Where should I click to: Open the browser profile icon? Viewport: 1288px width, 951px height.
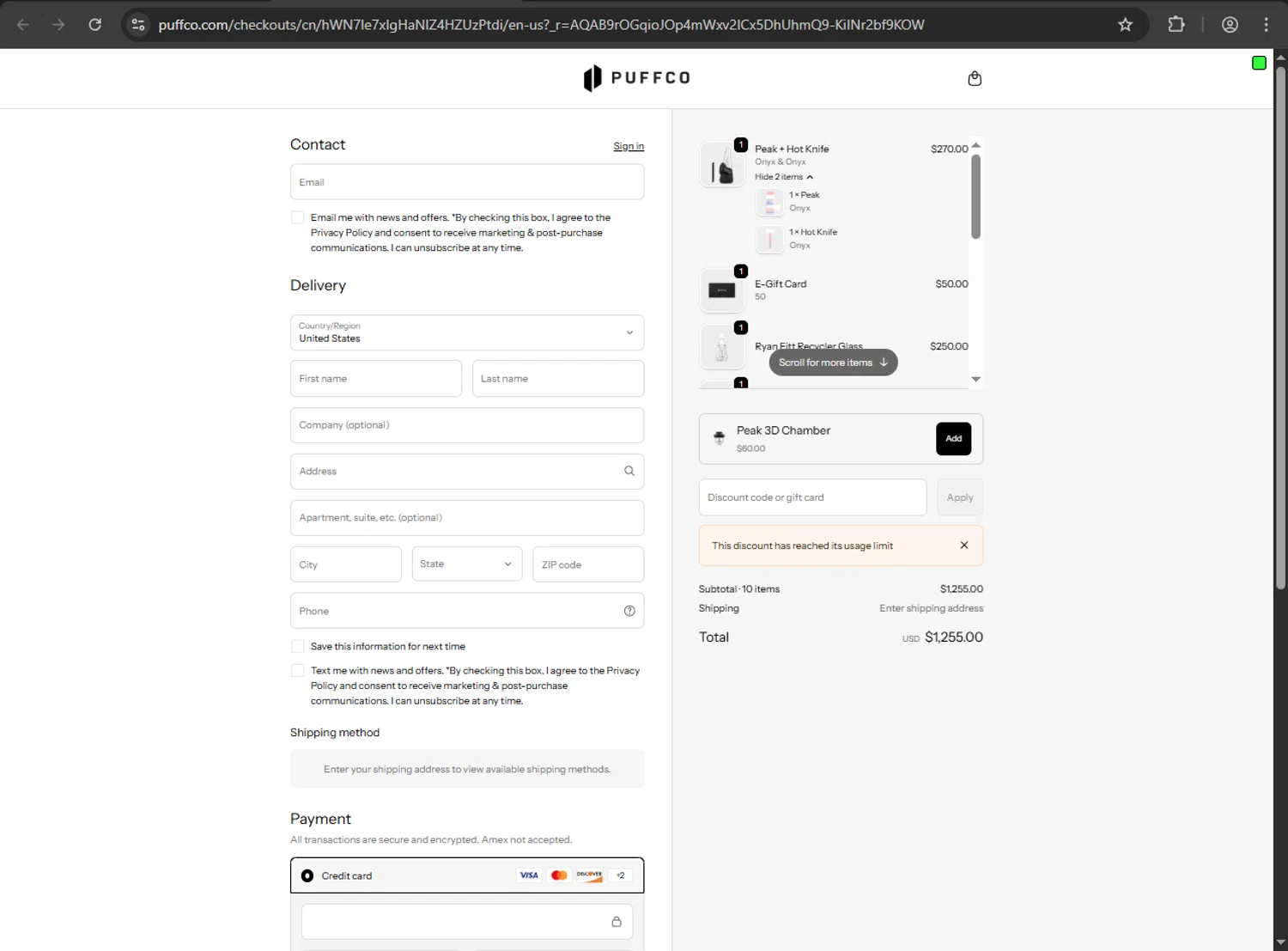point(1230,24)
